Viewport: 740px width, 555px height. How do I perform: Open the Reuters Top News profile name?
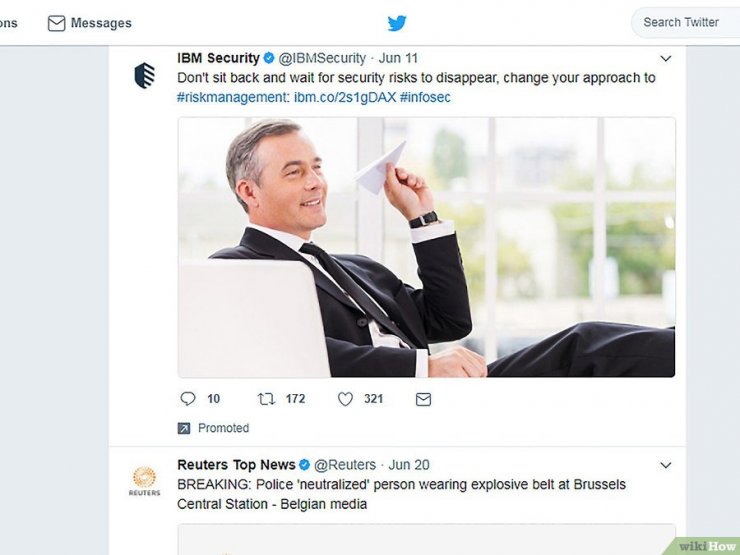pos(236,465)
